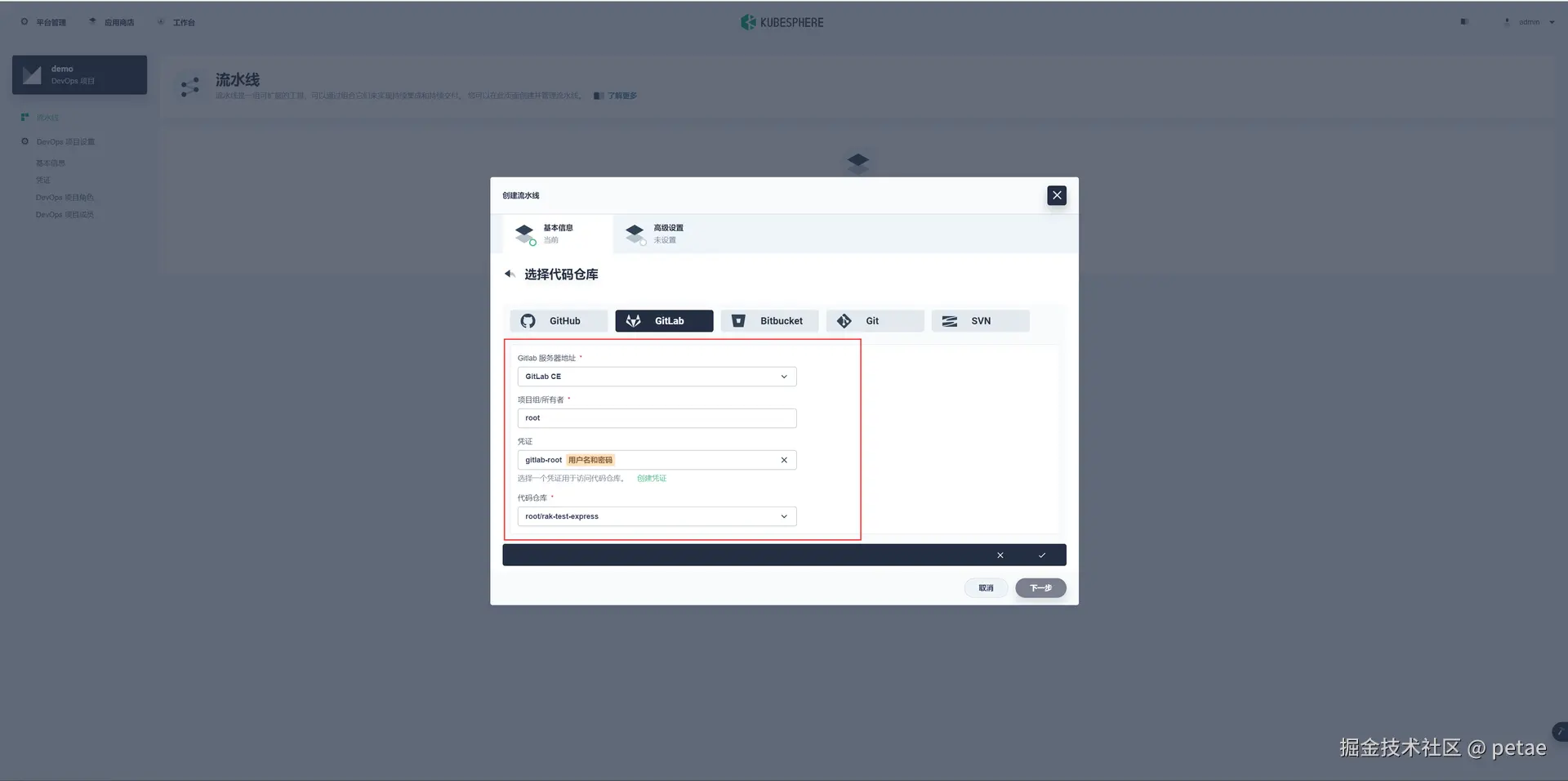Click the 了解更多 link in the page header

[621, 96]
